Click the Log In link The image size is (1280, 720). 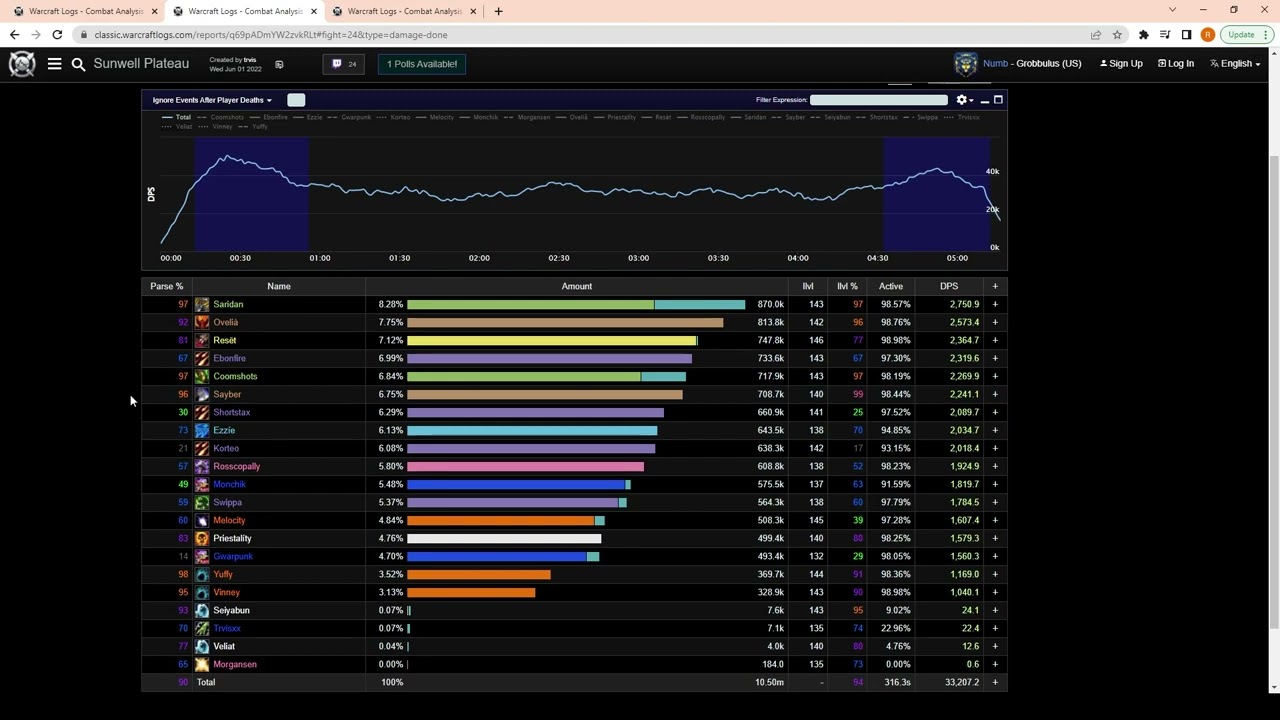[x=1176, y=64]
